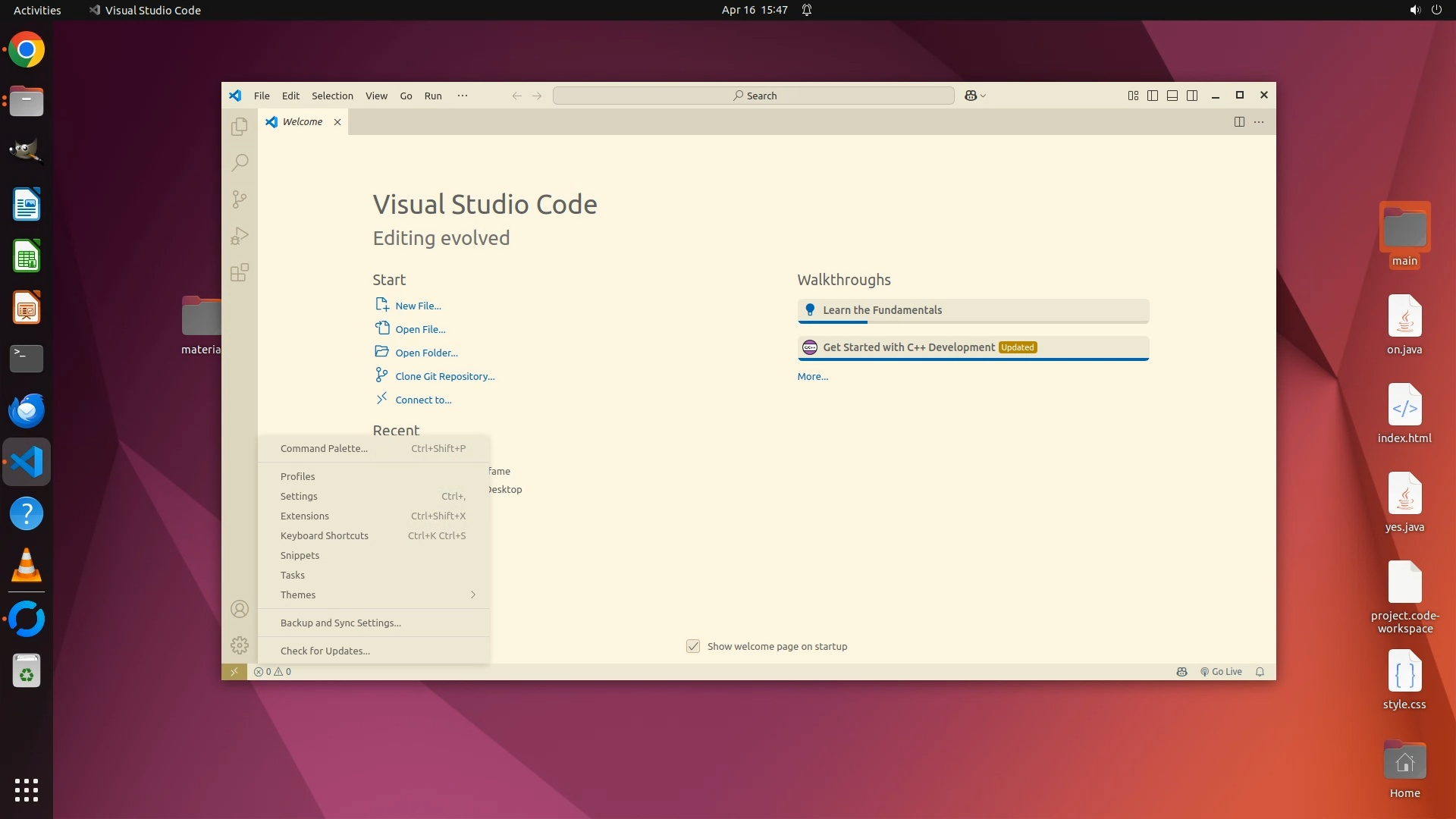Click the Accounts icon in activity bar
This screenshot has width=1456, height=819.
click(240, 609)
